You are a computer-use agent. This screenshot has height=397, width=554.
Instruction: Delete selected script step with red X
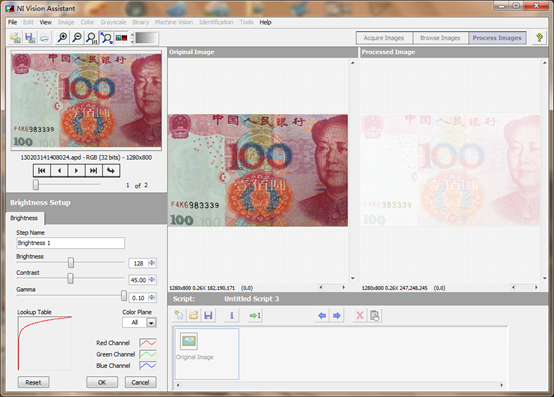tap(360, 315)
